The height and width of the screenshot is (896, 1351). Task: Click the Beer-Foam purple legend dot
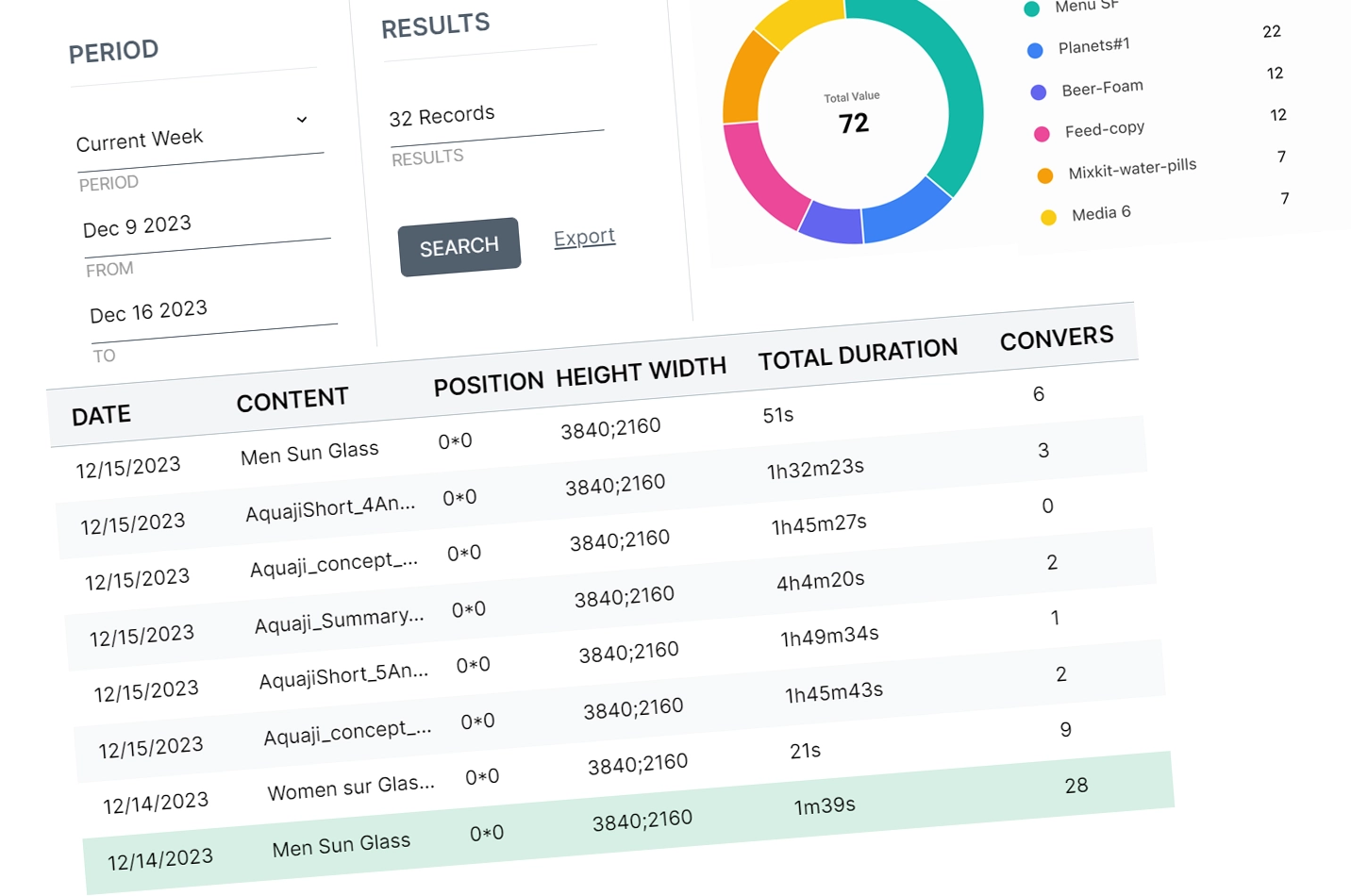point(1039,92)
